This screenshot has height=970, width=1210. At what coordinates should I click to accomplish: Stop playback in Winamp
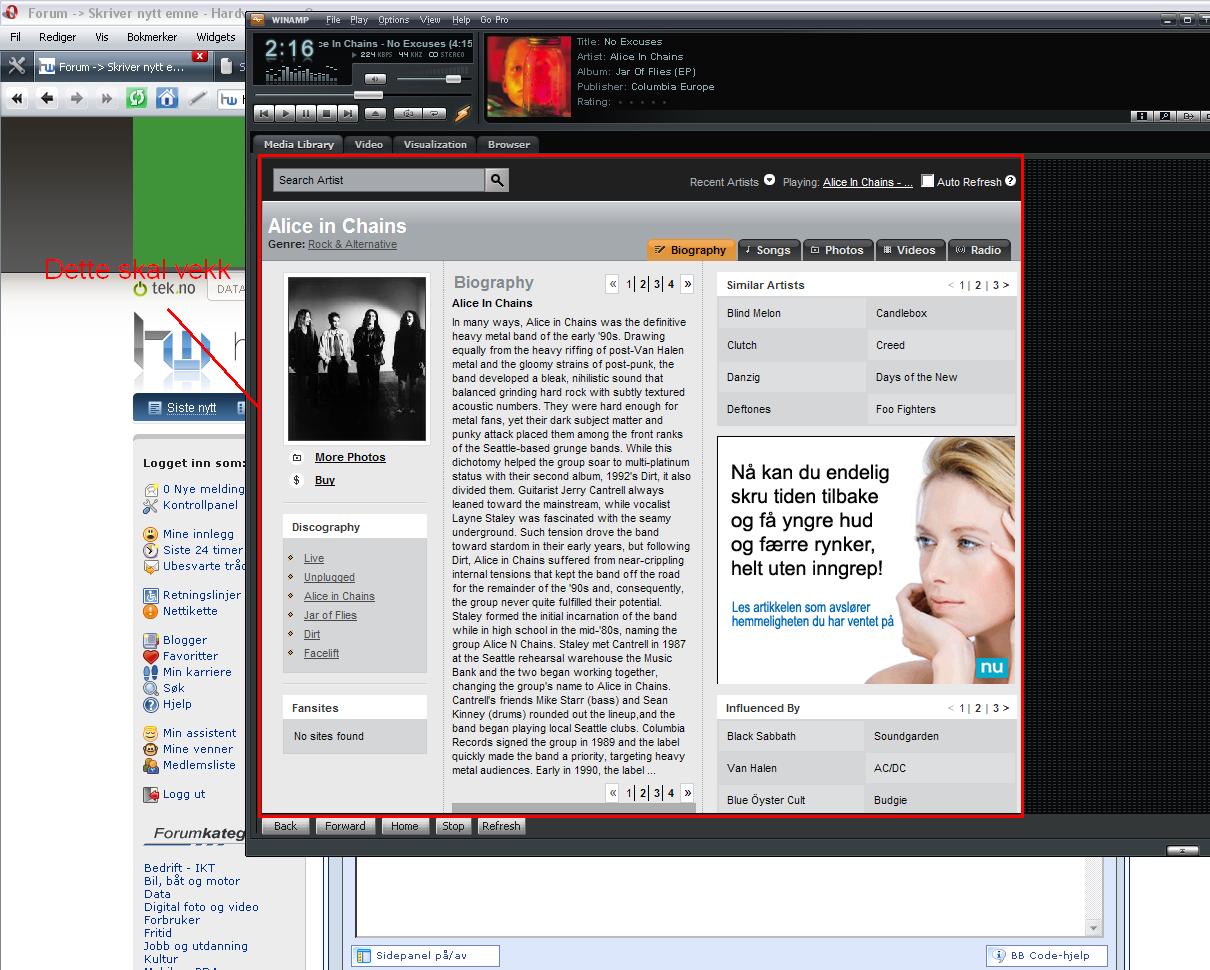[x=327, y=114]
